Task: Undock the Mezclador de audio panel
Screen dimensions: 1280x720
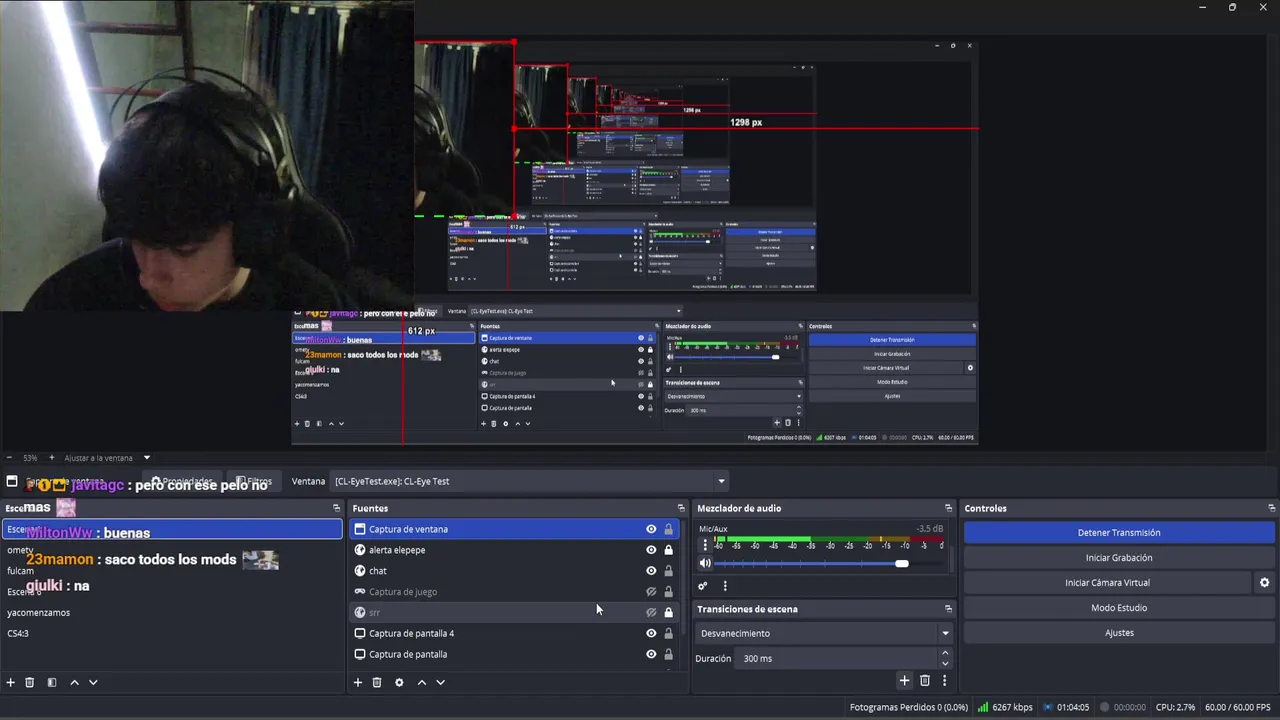Action: (x=948, y=508)
